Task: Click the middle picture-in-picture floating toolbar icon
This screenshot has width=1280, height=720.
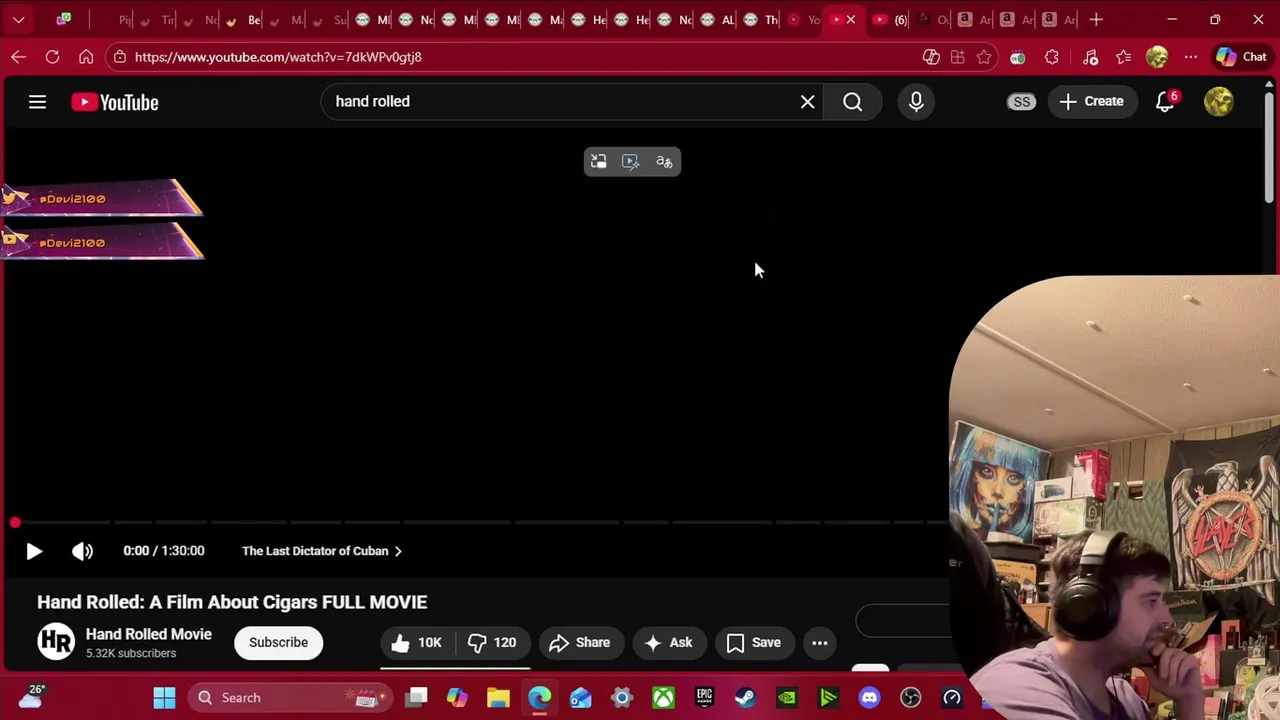Action: (x=631, y=162)
